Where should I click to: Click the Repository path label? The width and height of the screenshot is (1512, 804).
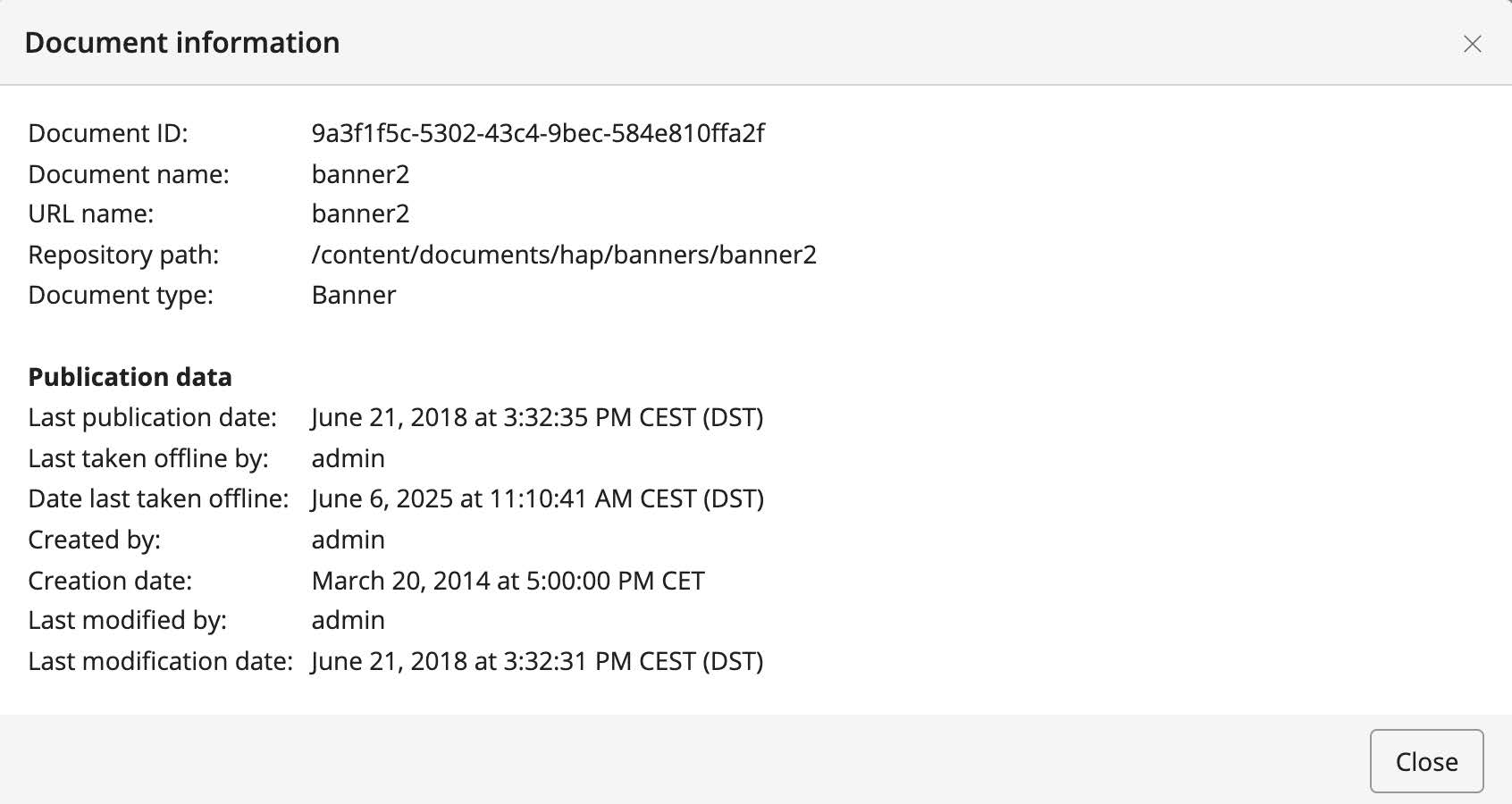click(123, 255)
